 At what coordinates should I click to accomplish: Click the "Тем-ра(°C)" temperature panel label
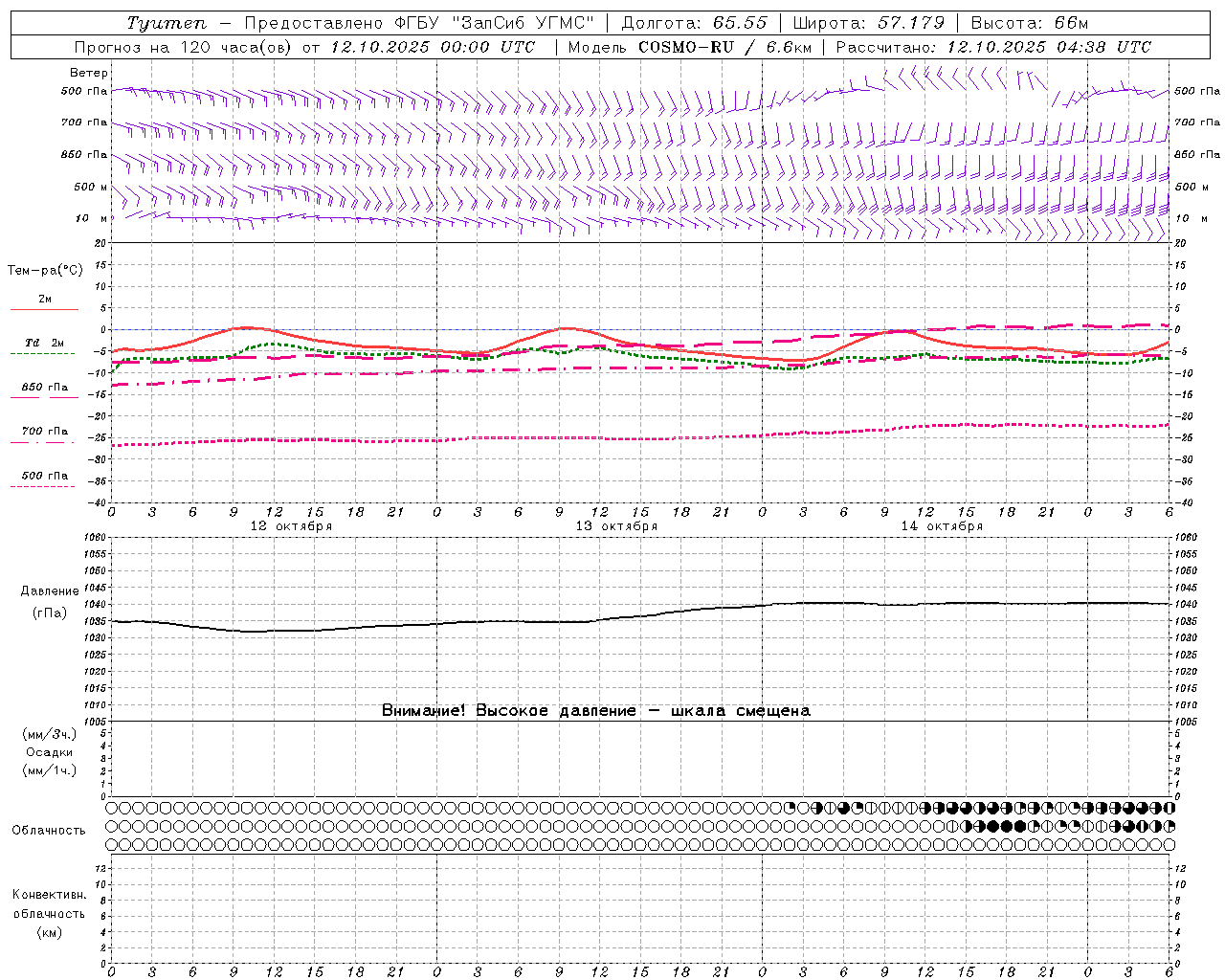click(45, 271)
